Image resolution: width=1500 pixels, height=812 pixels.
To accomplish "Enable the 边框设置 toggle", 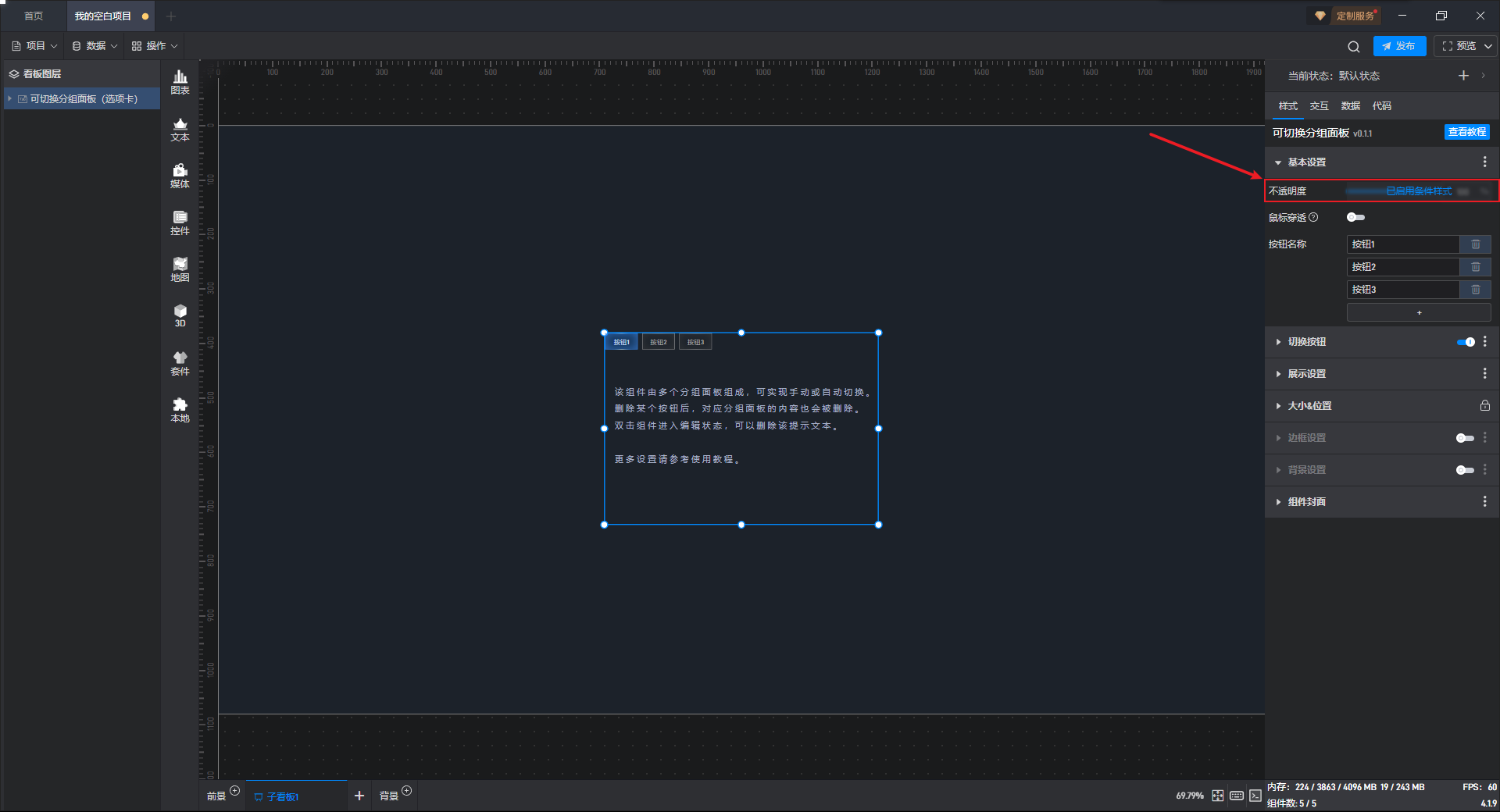I will [x=1465, y=438].
